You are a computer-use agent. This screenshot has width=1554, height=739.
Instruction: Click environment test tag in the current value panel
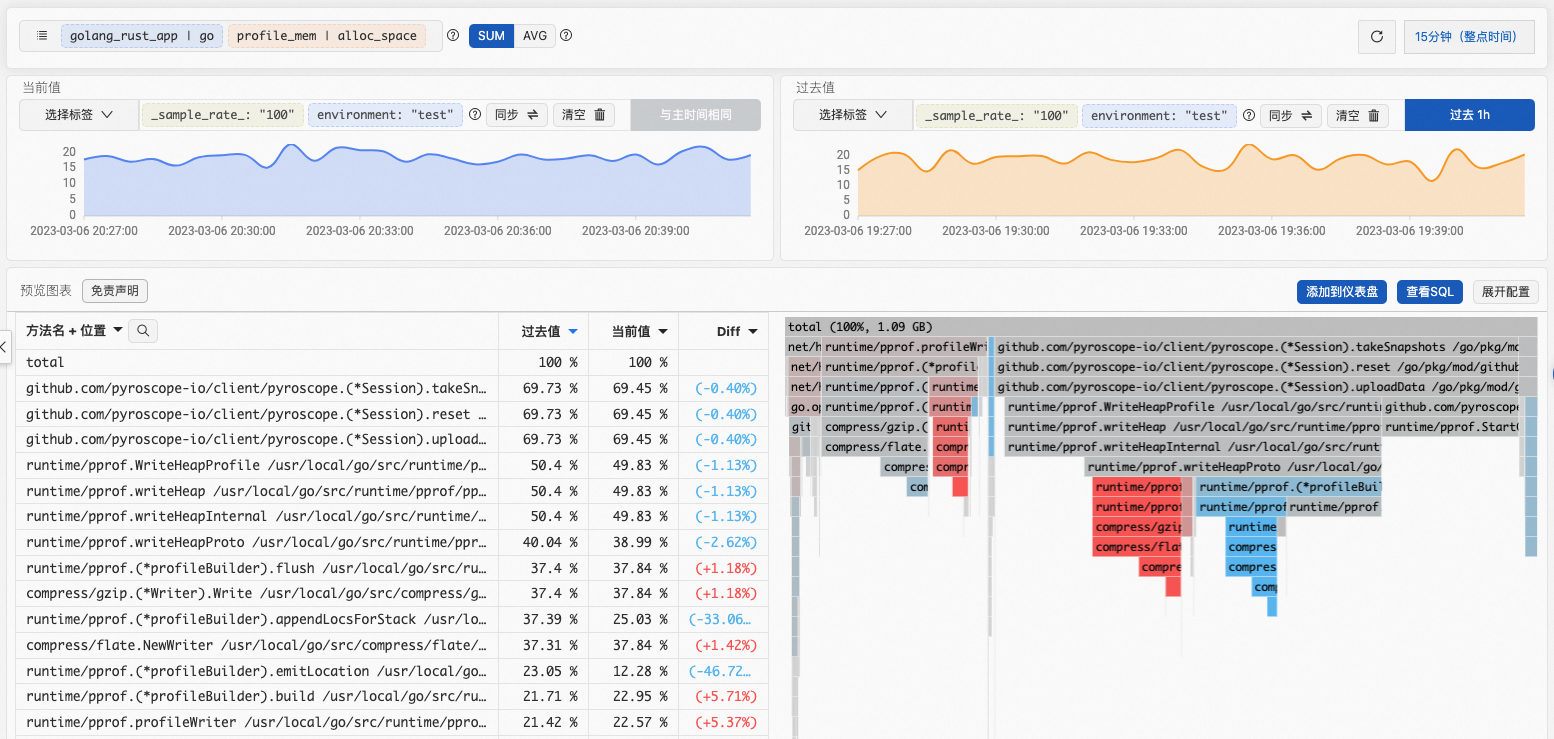click(385, 115)
